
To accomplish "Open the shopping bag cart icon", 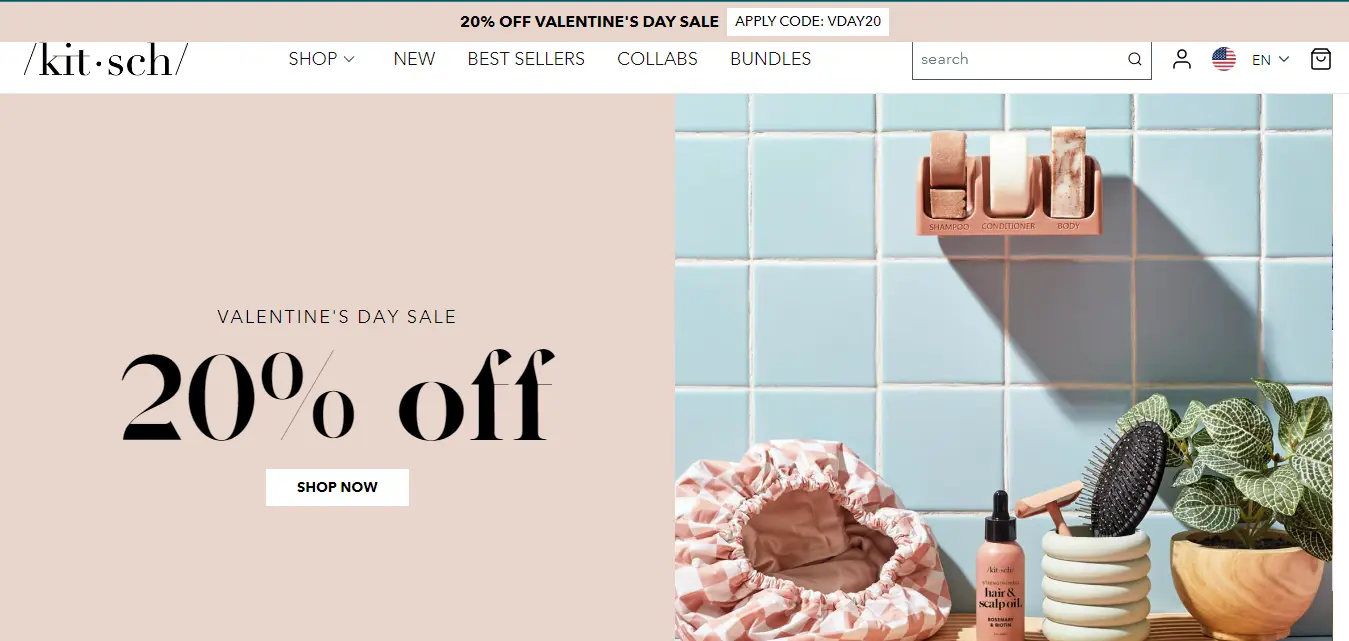I will point(1321,59).
